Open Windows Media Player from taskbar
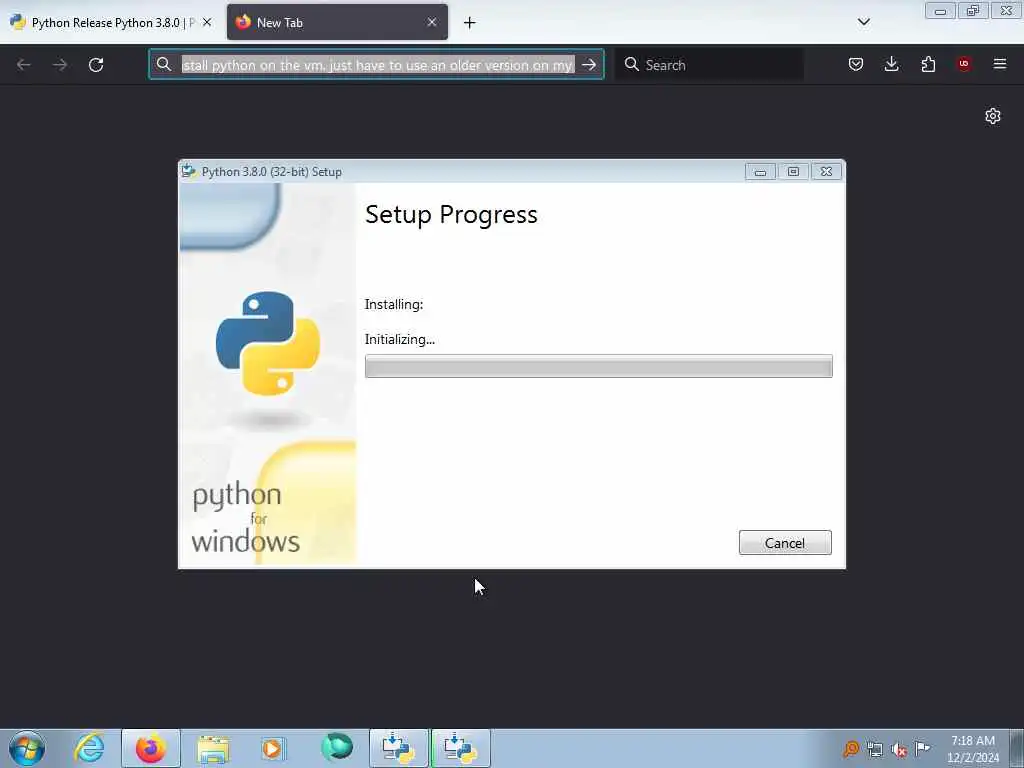 click(x=273, y=748)
